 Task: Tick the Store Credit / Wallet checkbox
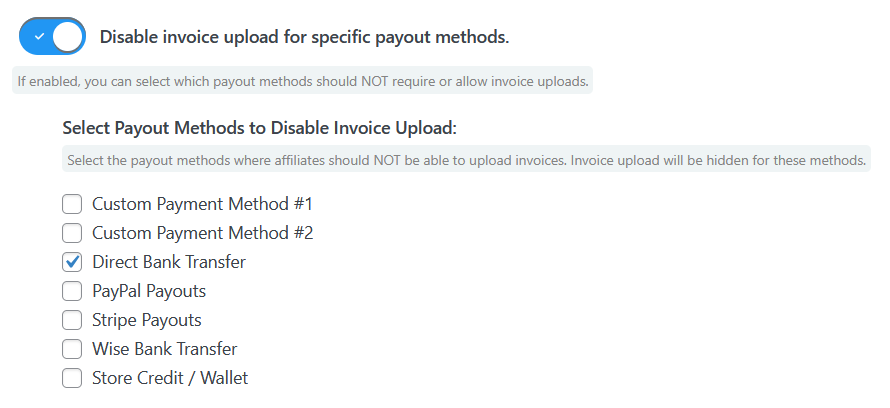pos(72,378)
